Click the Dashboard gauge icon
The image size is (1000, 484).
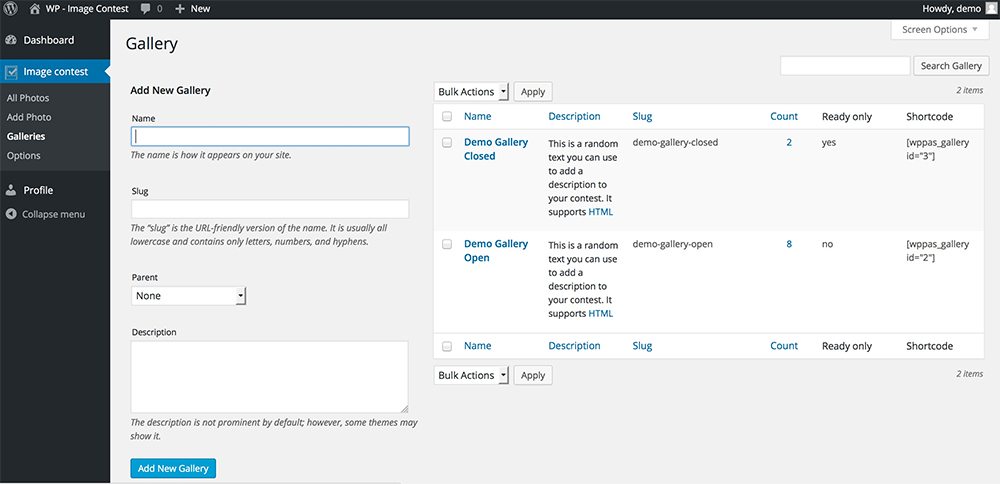click(11, 40)
